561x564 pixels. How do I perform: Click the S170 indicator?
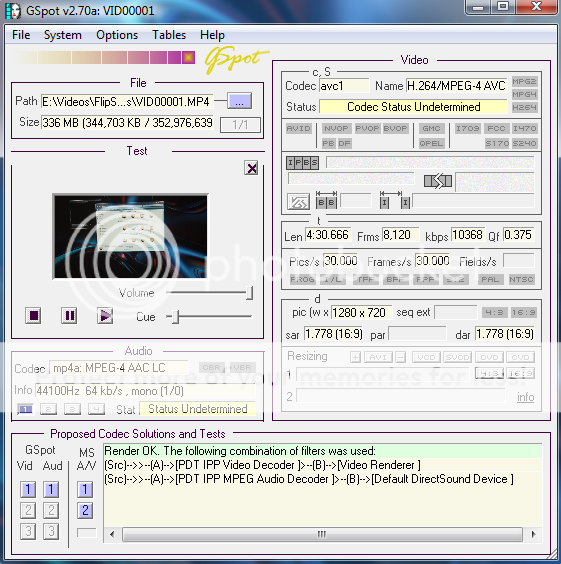point(497,144)
